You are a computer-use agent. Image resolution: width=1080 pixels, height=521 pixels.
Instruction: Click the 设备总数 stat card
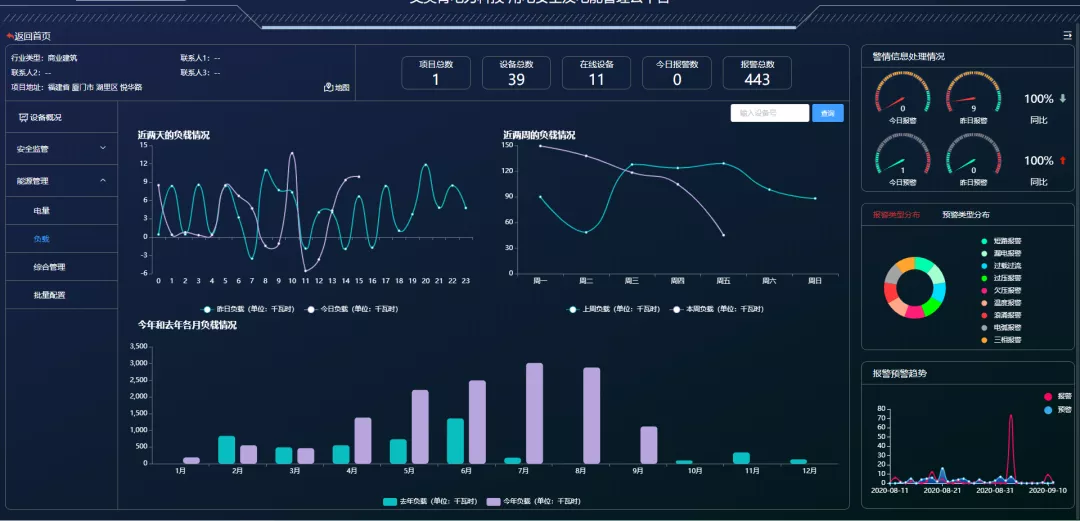click(516, 73)
